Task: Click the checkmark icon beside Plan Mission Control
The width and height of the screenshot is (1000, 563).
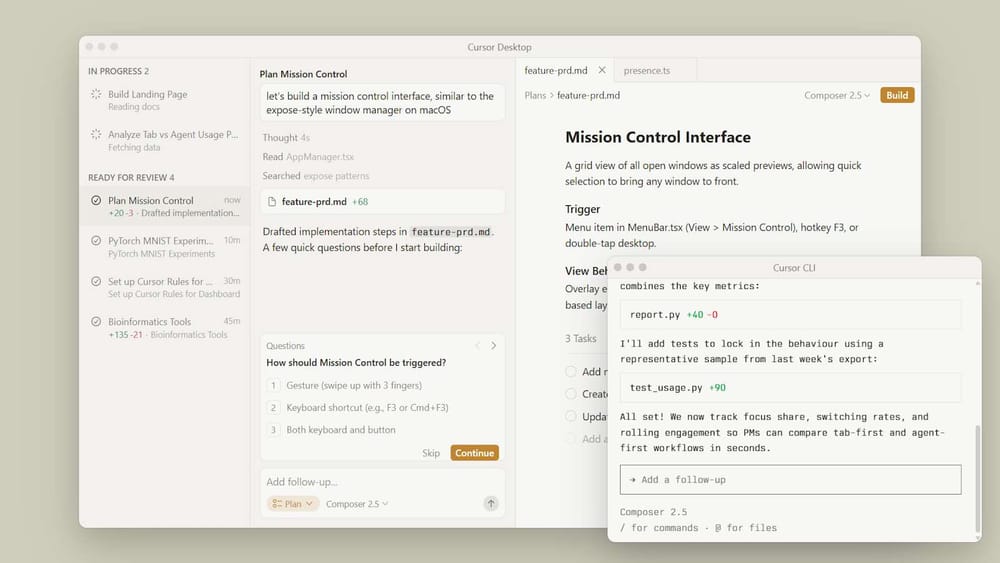Action: 96,200
